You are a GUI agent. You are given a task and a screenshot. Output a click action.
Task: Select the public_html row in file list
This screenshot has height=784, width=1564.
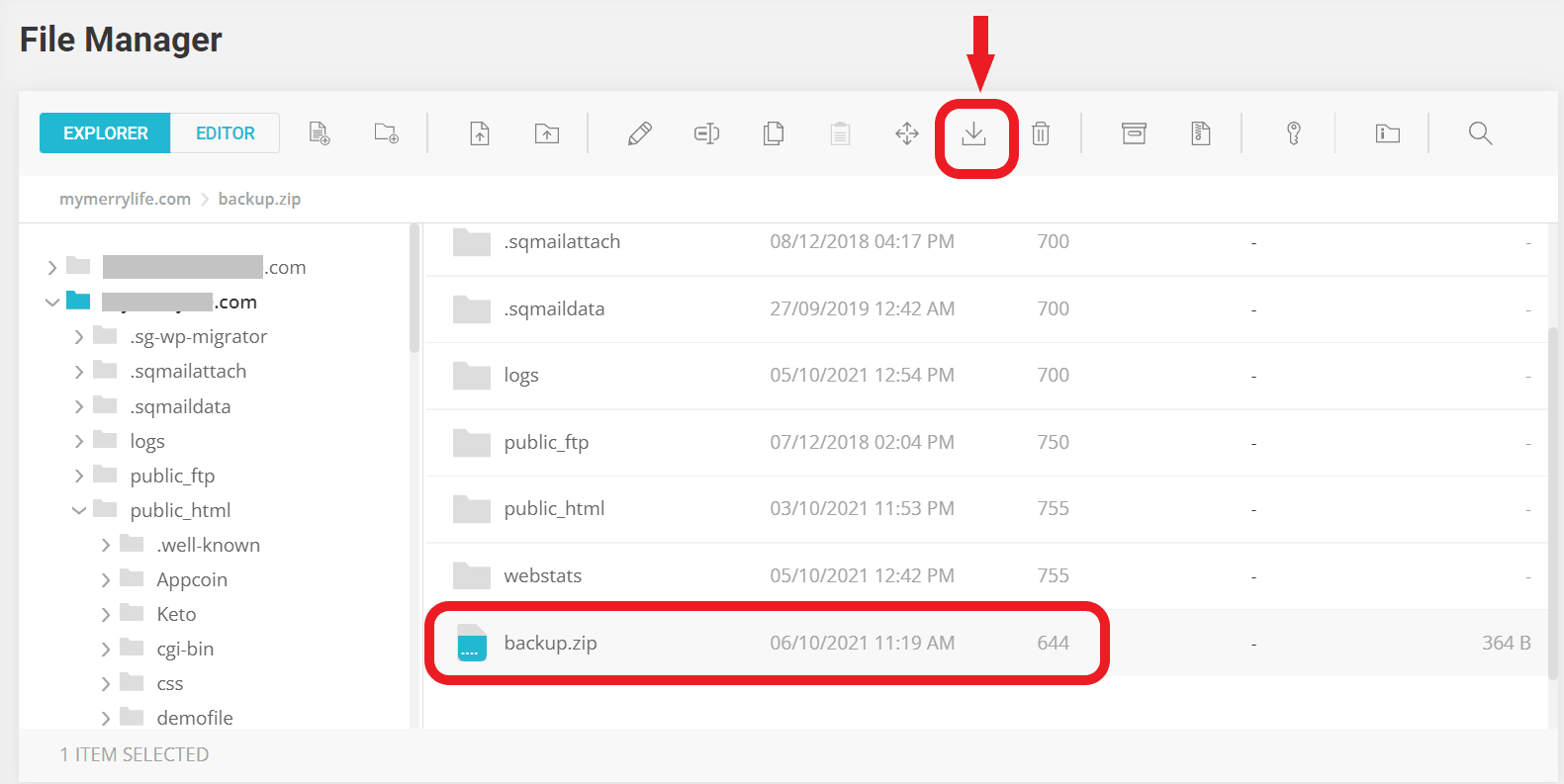985,509
